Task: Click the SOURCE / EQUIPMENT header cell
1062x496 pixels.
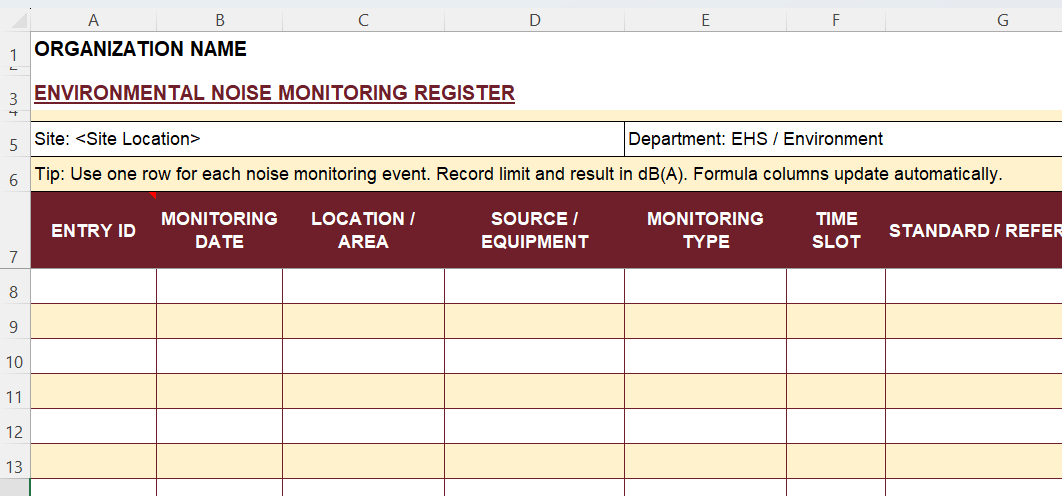Action: tap(534, 230)
